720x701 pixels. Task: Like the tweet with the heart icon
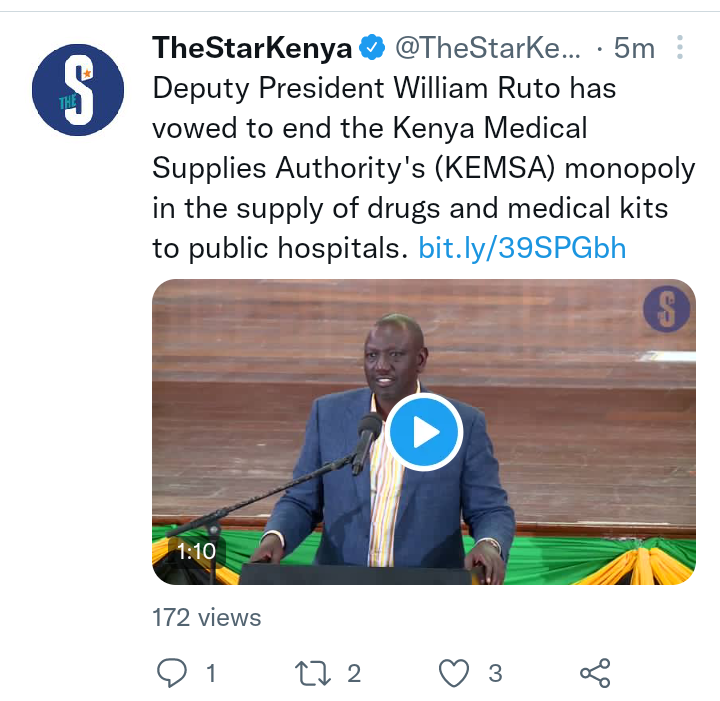454,673
